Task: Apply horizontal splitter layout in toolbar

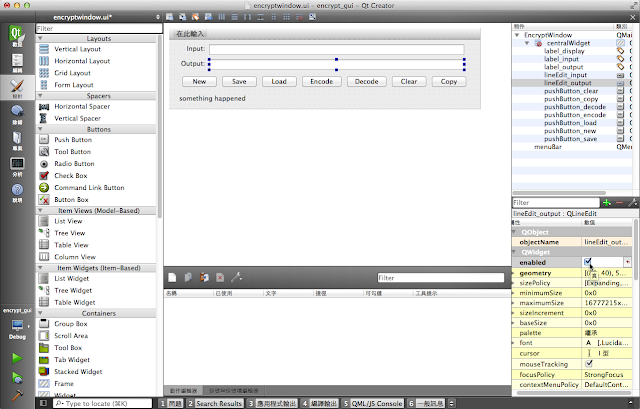Action: pos(247,17)
